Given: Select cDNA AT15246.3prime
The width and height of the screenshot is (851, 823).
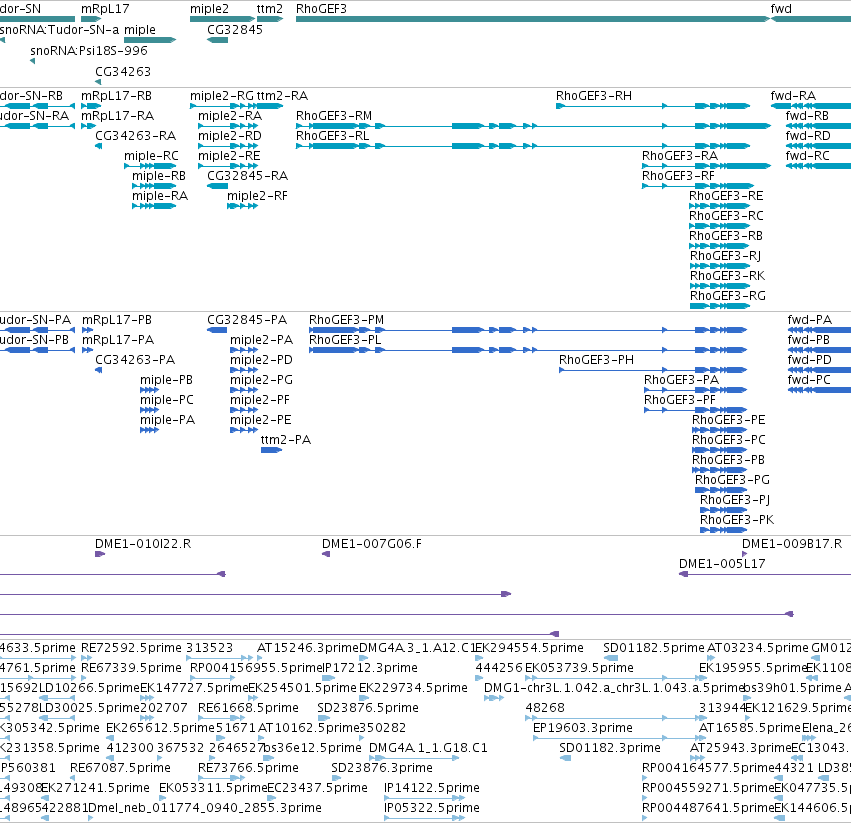Looking at the screenshot, I should pos(261,659).
